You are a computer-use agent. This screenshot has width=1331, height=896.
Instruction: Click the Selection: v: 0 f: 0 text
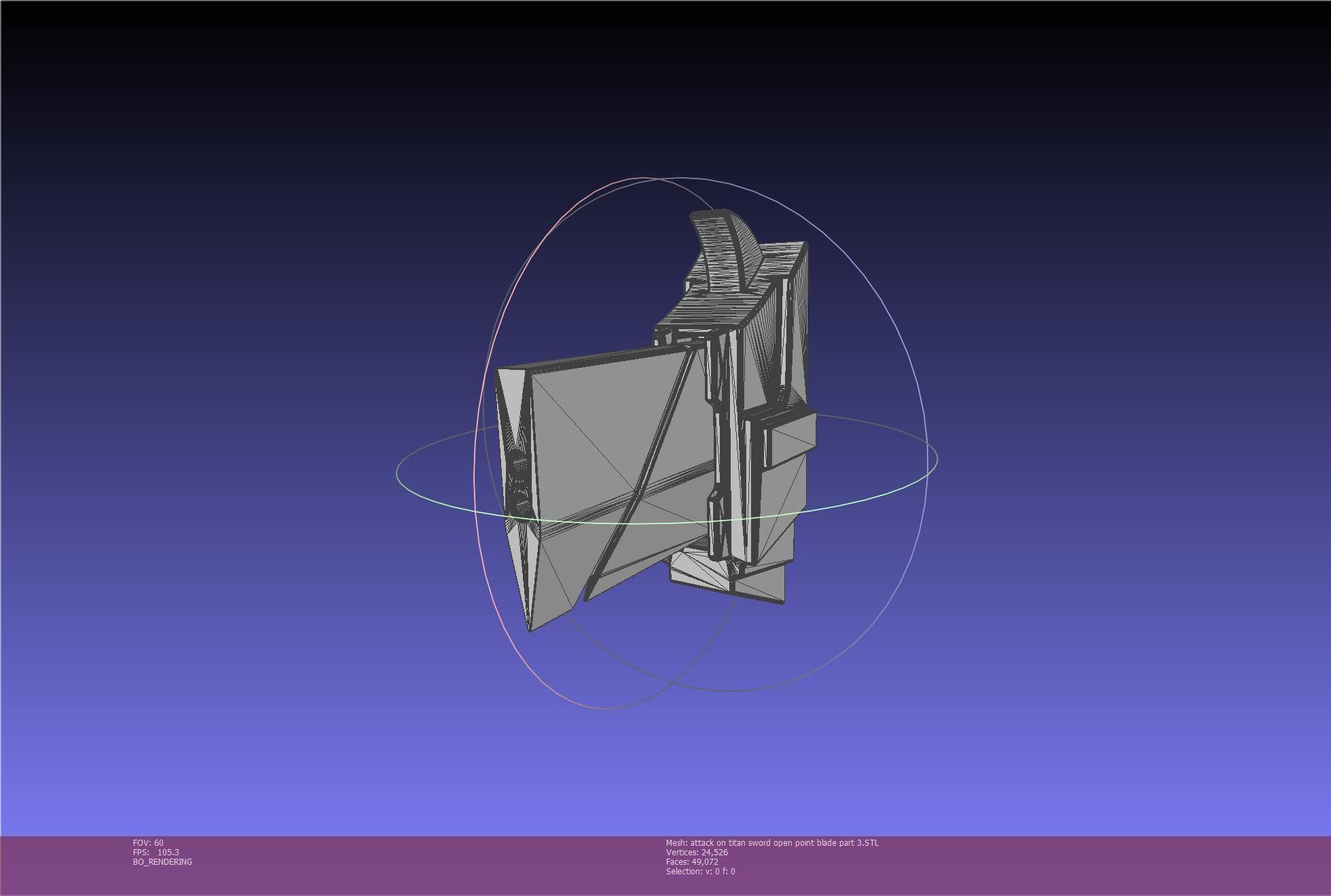[x=700, y=871]
